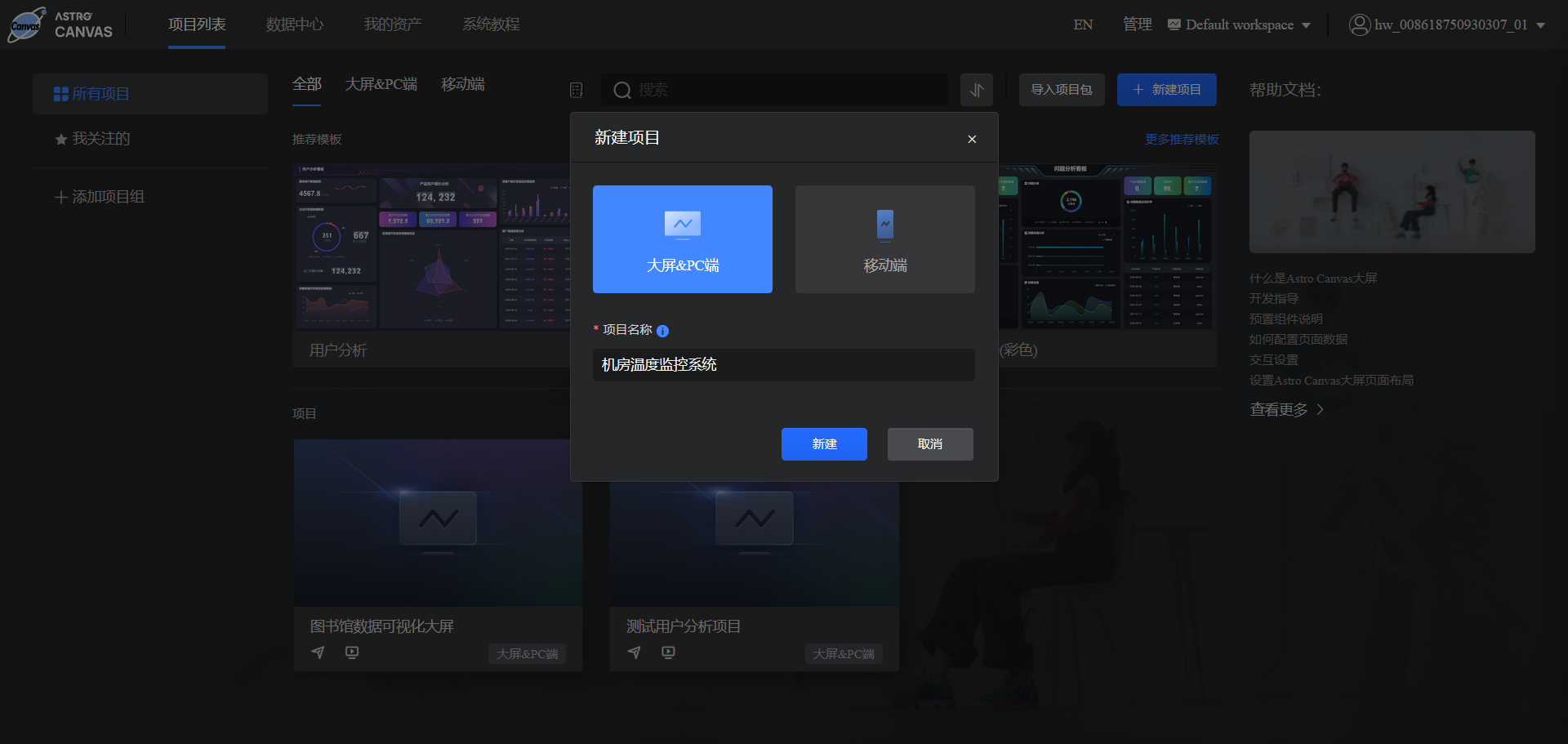Expand 添加项目组 to add a project group

point(98,196)
